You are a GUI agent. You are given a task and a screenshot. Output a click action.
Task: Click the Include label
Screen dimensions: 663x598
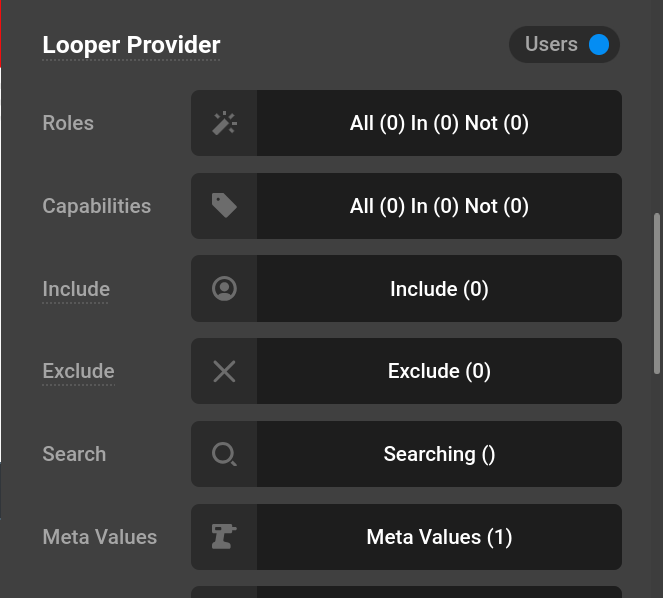(x=76, y=289)
